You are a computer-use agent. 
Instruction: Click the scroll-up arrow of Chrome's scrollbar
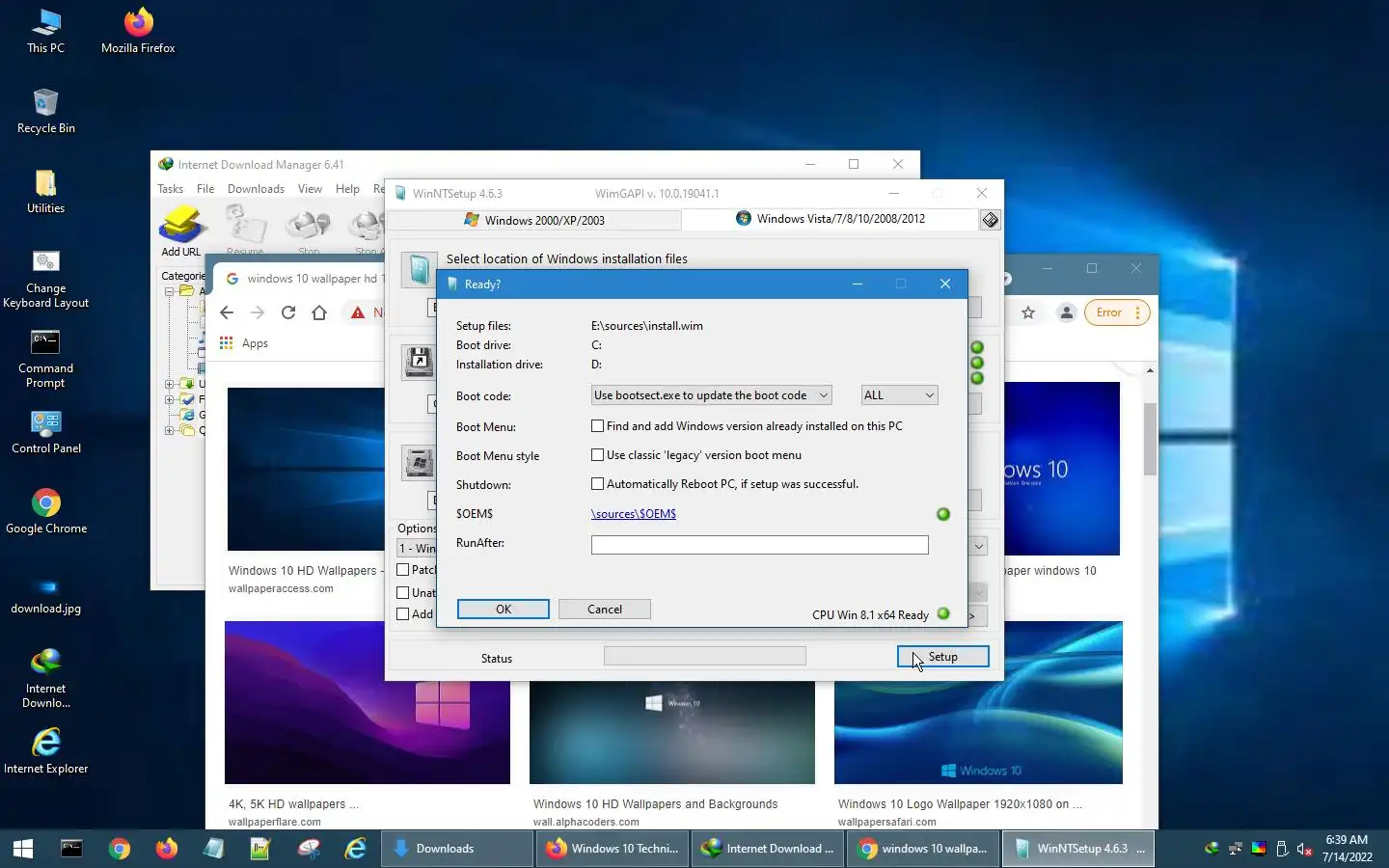coord(1150,370)
